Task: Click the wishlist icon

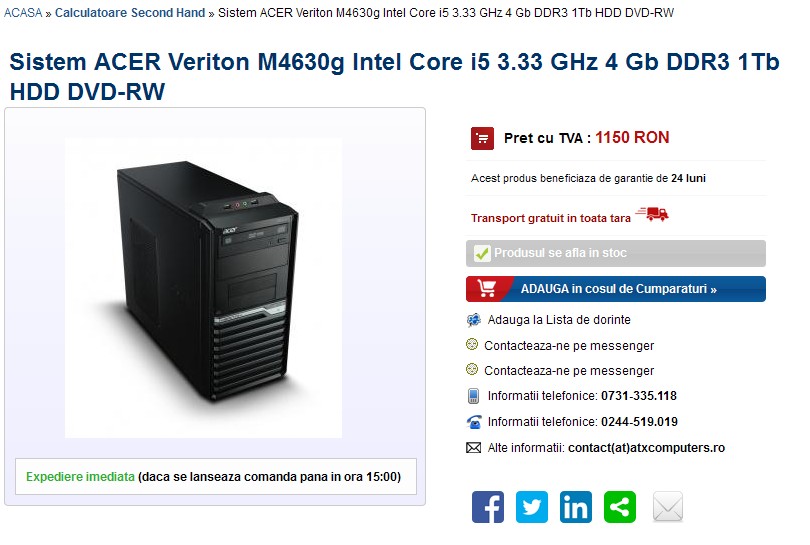Action: (474, 320)
